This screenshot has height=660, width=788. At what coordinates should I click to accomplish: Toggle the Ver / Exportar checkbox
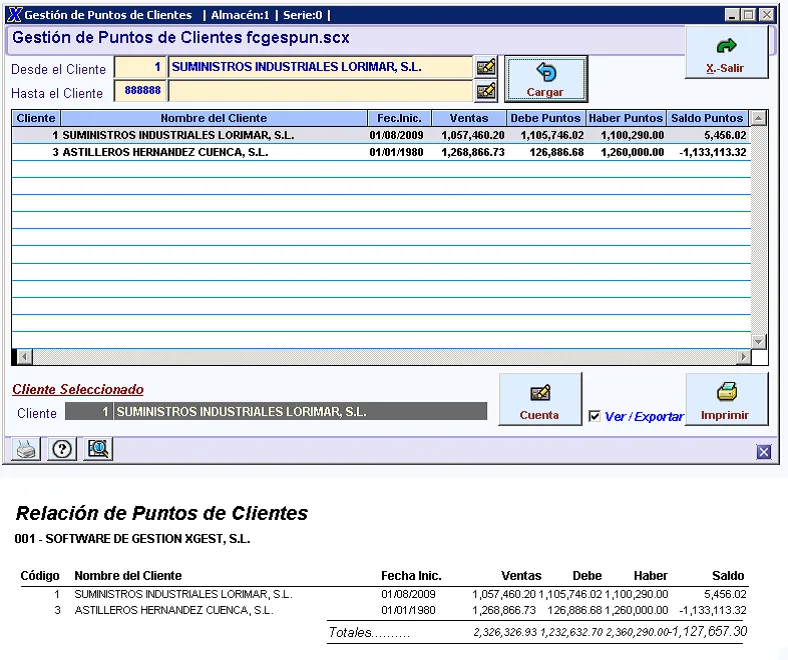point(595,416)
